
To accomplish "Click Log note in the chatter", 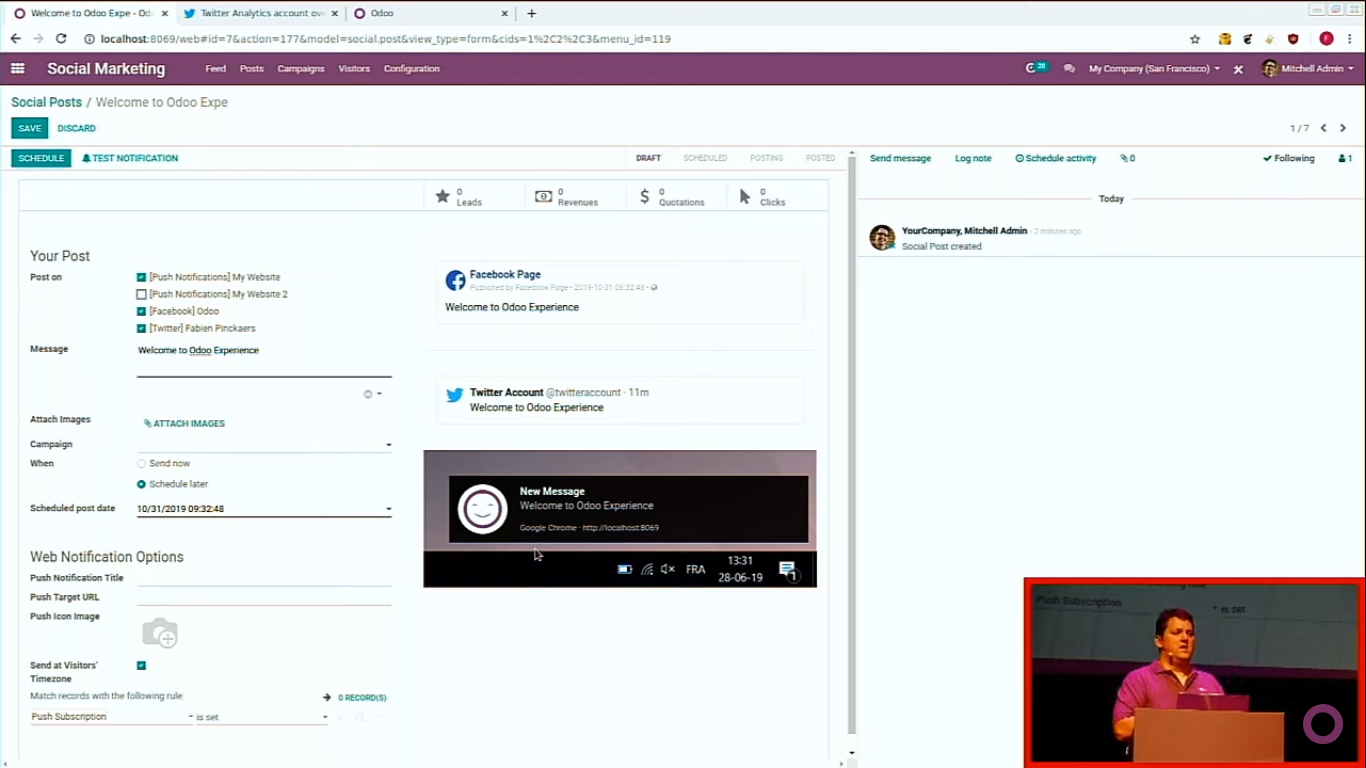I will pyautogui.click(x=973, y=158).
